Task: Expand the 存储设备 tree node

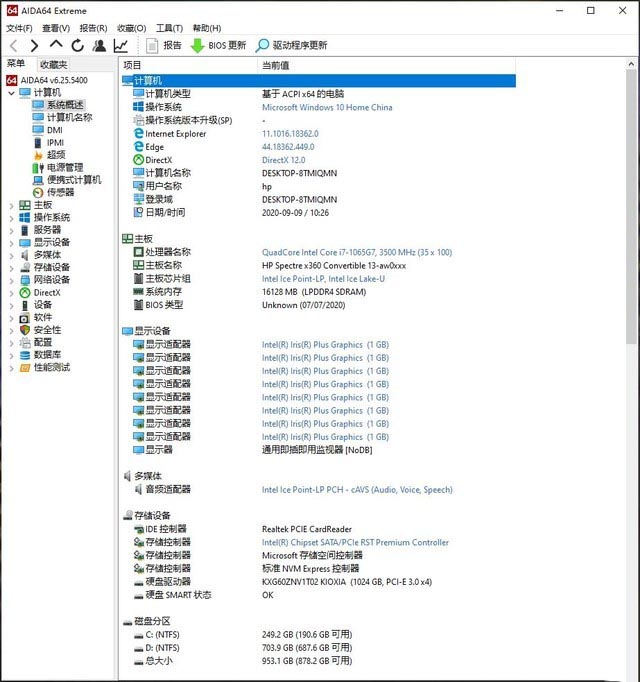Action: [x=12, y=267]
